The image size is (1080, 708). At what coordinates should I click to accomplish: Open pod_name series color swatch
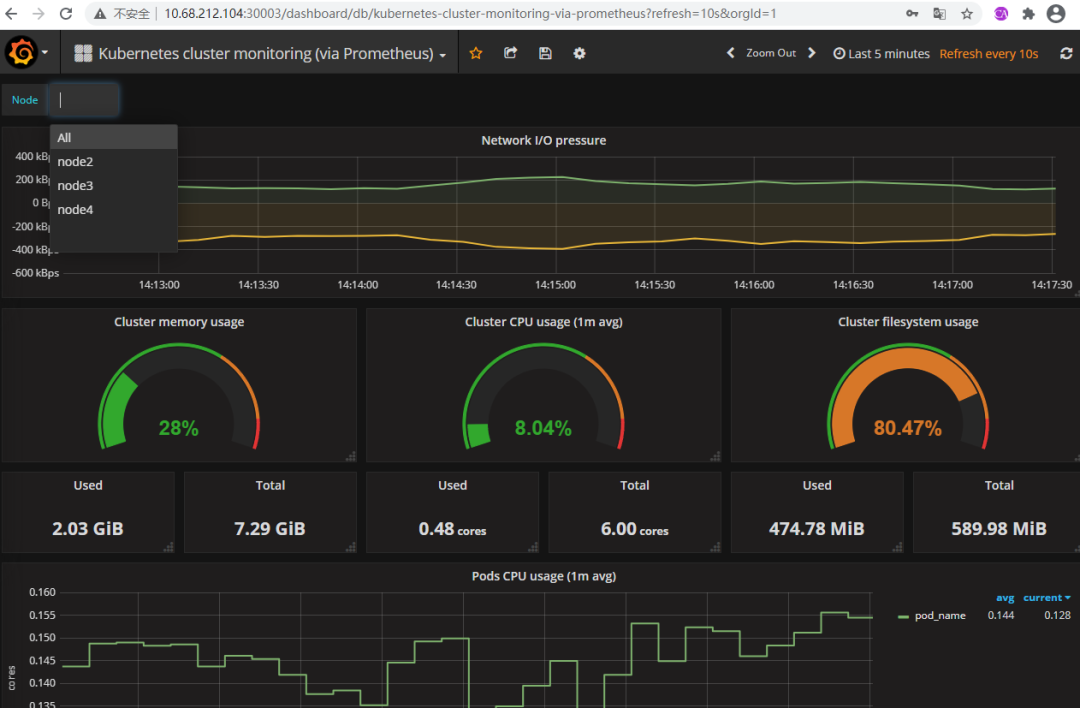click(904, 616)
